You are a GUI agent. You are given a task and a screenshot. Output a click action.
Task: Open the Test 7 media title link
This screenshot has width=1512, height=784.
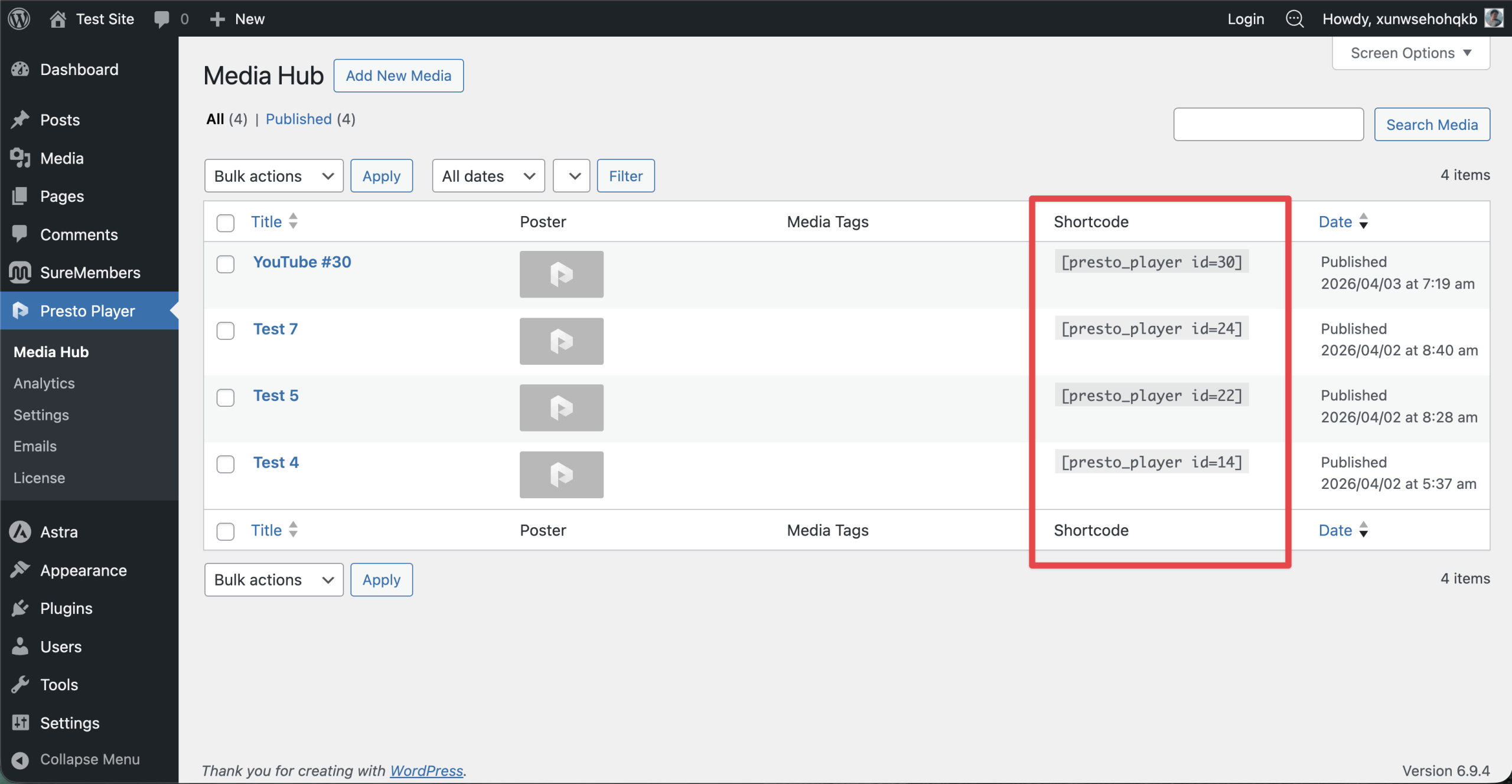275,329
